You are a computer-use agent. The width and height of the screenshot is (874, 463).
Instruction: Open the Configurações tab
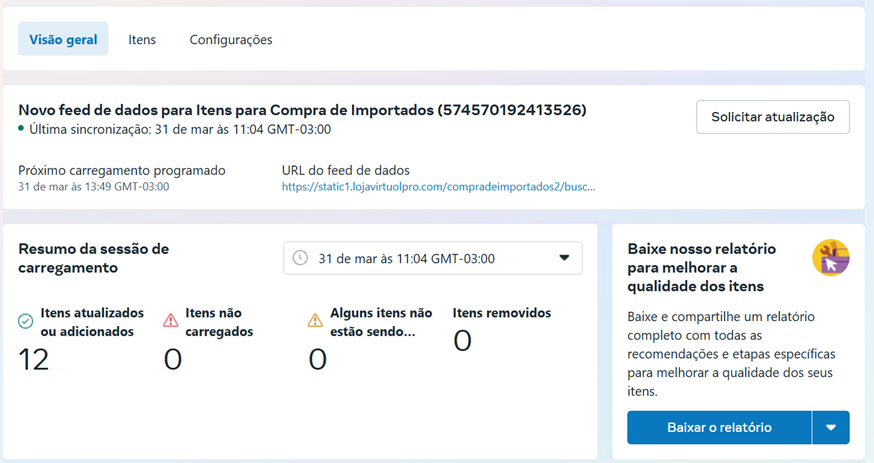tap(231, 40)
